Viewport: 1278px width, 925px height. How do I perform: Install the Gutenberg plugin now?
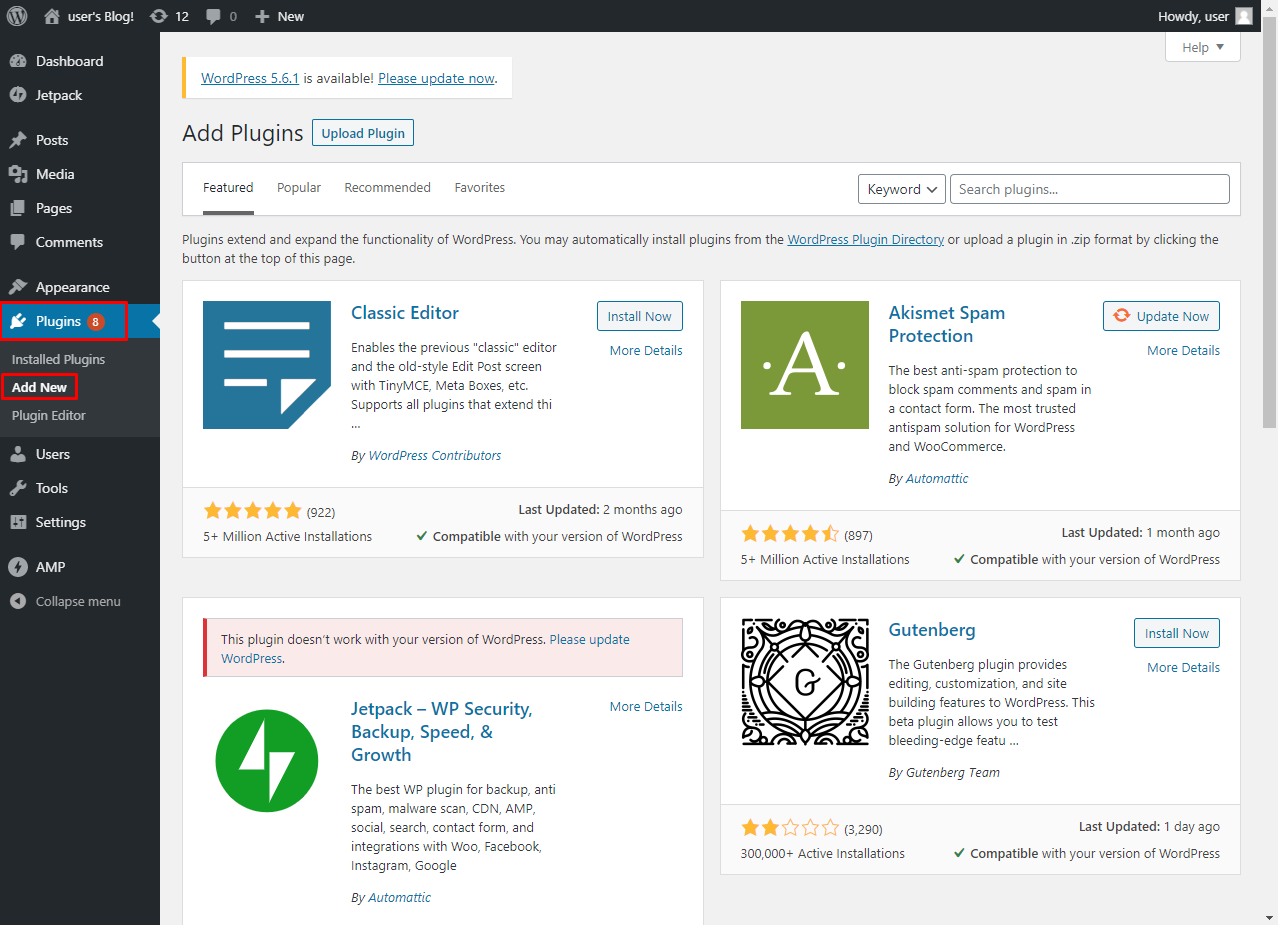1177,633
